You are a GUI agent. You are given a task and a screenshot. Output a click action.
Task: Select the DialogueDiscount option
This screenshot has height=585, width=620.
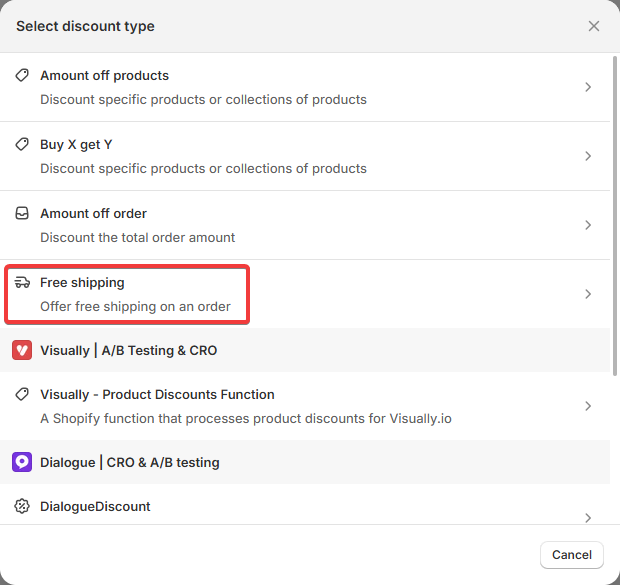click(x=305, y=505)
